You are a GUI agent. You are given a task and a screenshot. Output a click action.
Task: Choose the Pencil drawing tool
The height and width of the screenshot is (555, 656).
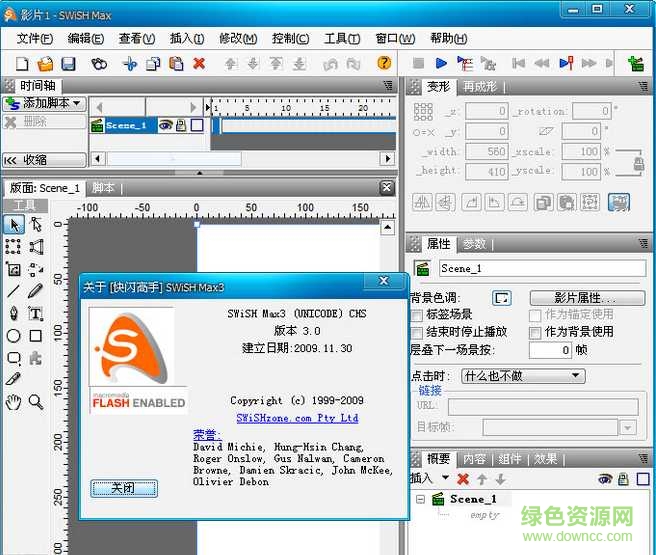pos(36,291)
